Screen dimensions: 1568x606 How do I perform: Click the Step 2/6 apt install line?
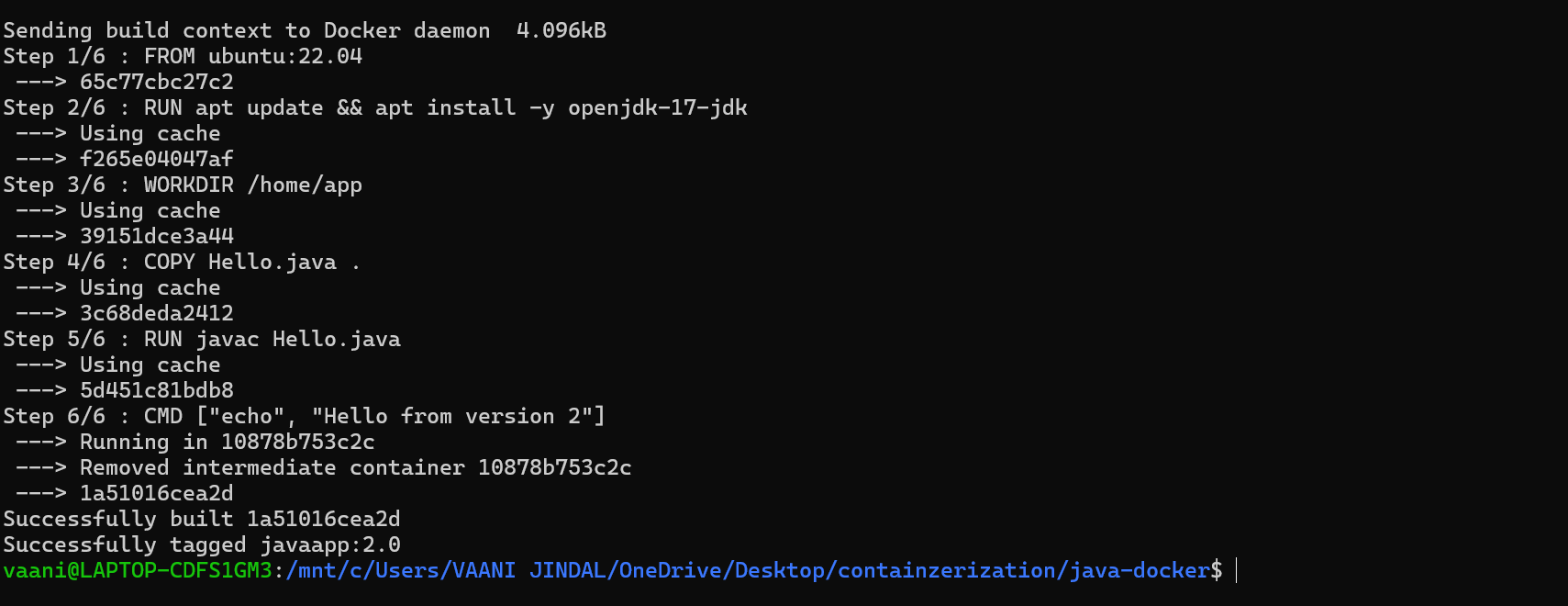pyautogui.click(x=374, y=107)
